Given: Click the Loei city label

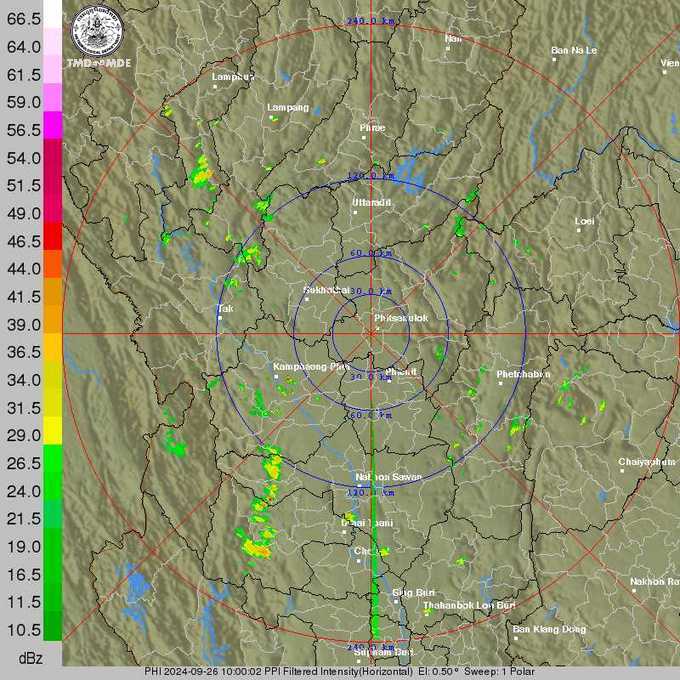Looking at the screenshot, I should 584,221.
